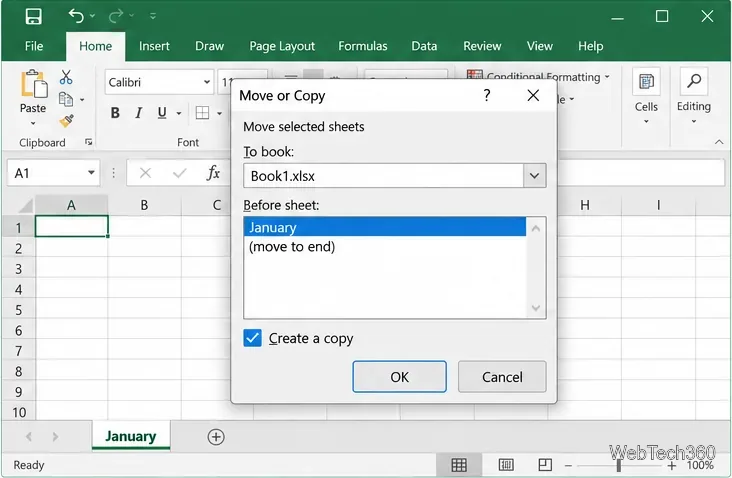Click the OK button
The width and height of the screenshot is (732, 478).
[400, 377]
